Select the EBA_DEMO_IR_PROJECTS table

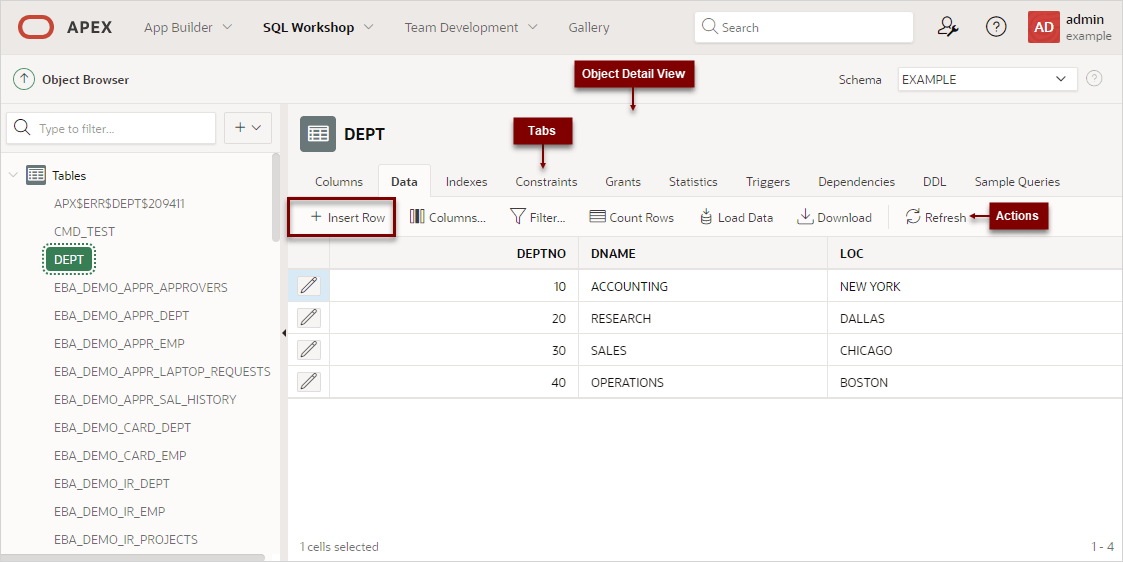point(126,538)
